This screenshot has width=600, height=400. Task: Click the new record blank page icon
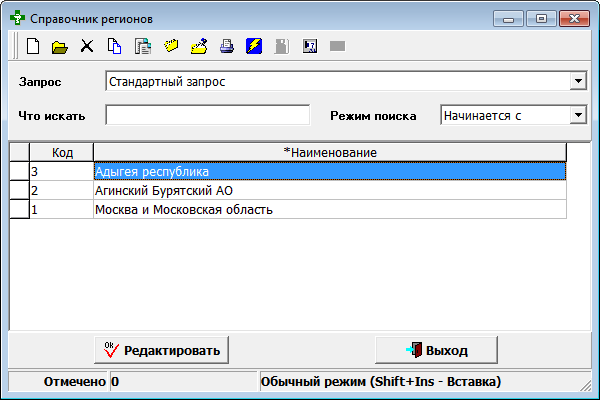click(x=33, y=46)
